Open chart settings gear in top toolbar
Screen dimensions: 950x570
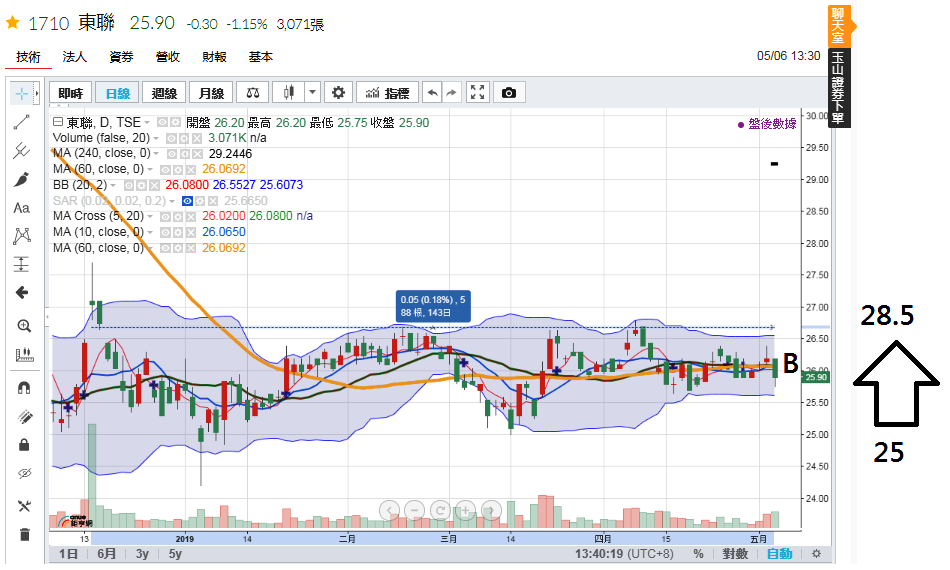(x=338, y=93)
